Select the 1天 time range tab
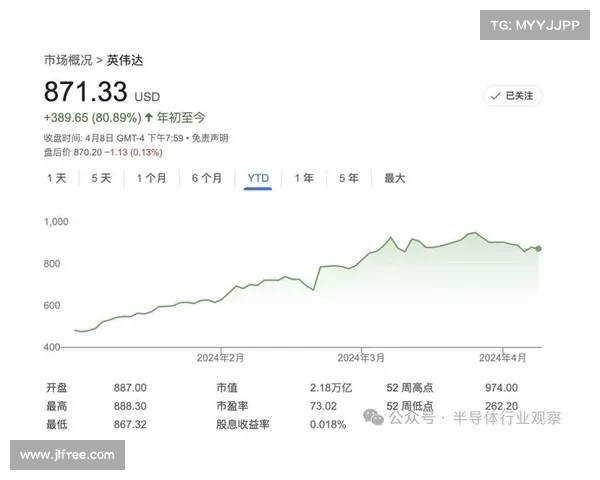The height and width of the screenshot is (480, 600). click(56, 178)
